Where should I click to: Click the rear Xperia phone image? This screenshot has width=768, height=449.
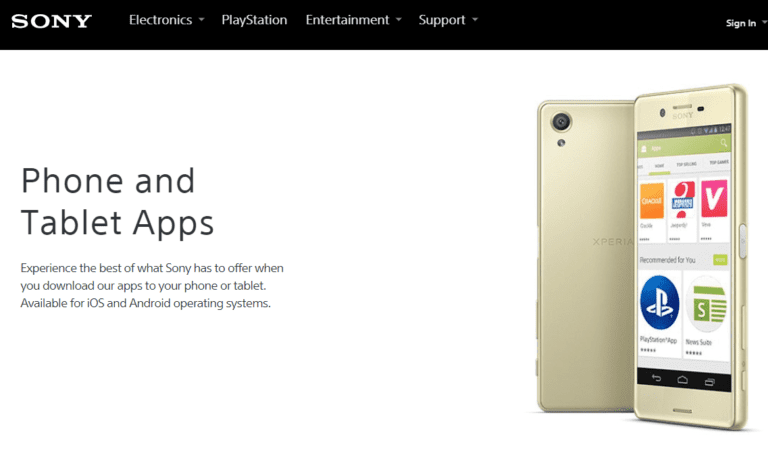(x=586, y=256)
